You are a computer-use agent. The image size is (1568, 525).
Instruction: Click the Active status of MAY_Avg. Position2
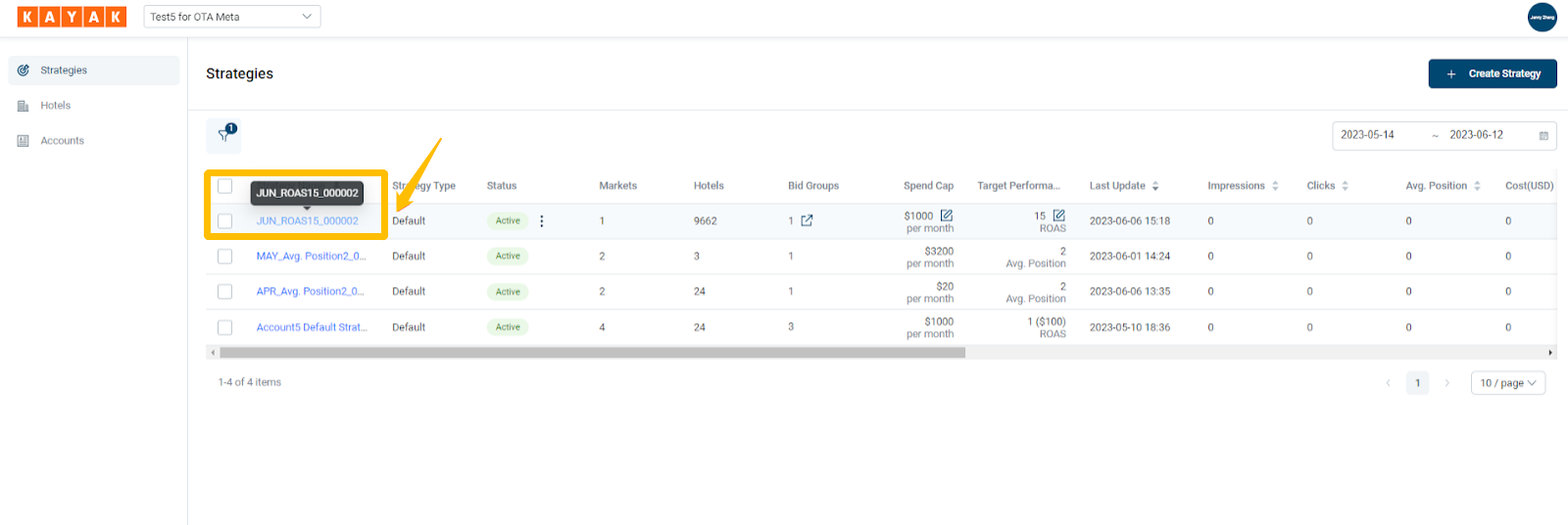click(508, 257)
